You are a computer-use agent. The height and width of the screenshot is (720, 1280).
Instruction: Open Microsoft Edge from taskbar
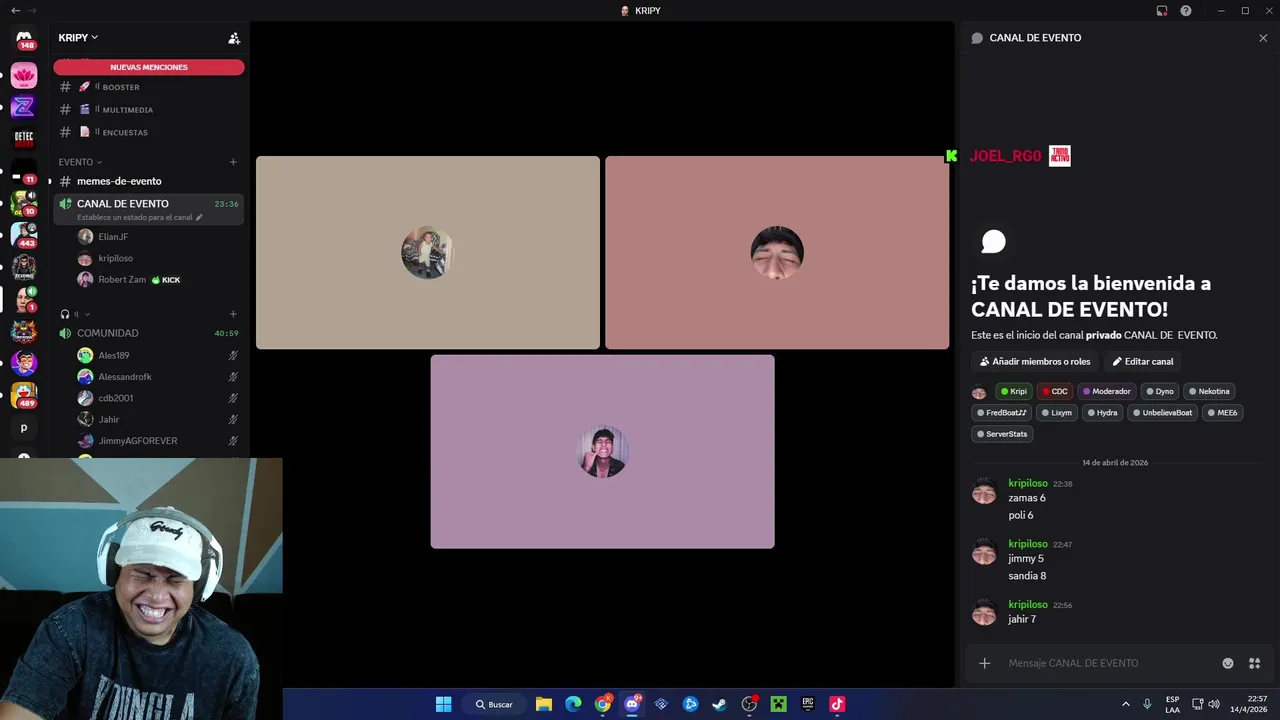click(573, 704)
